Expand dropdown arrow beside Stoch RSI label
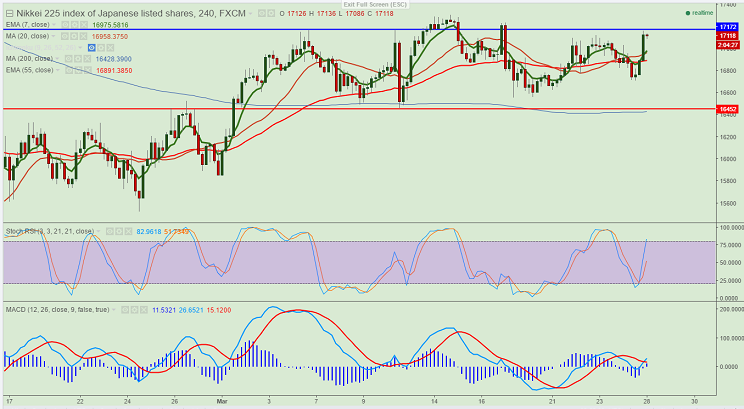Viewport: 744px width, 409px height. coord(99,232)
